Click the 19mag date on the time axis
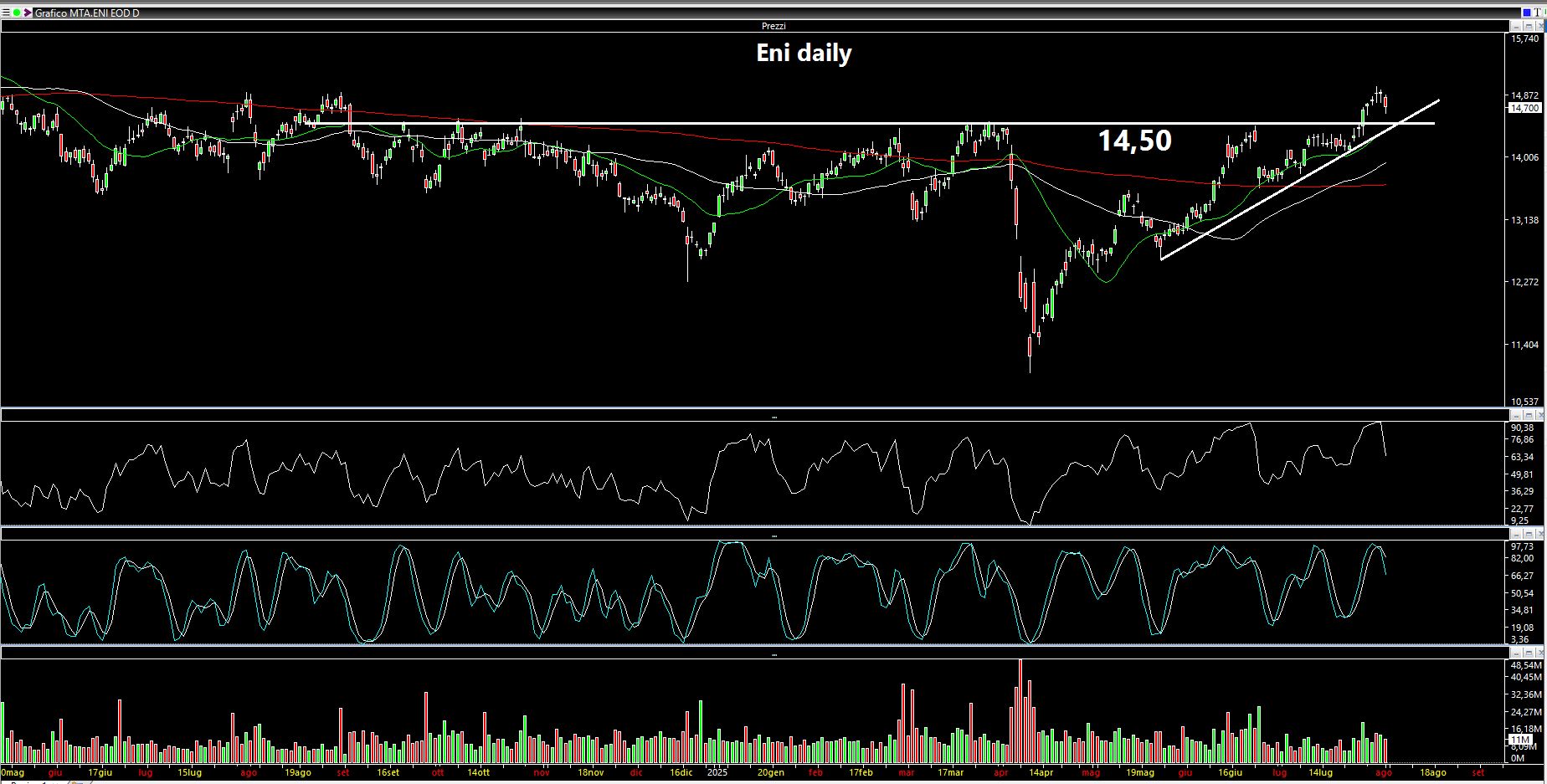Screen dimensions: 1547x784 pos(1140,772)
